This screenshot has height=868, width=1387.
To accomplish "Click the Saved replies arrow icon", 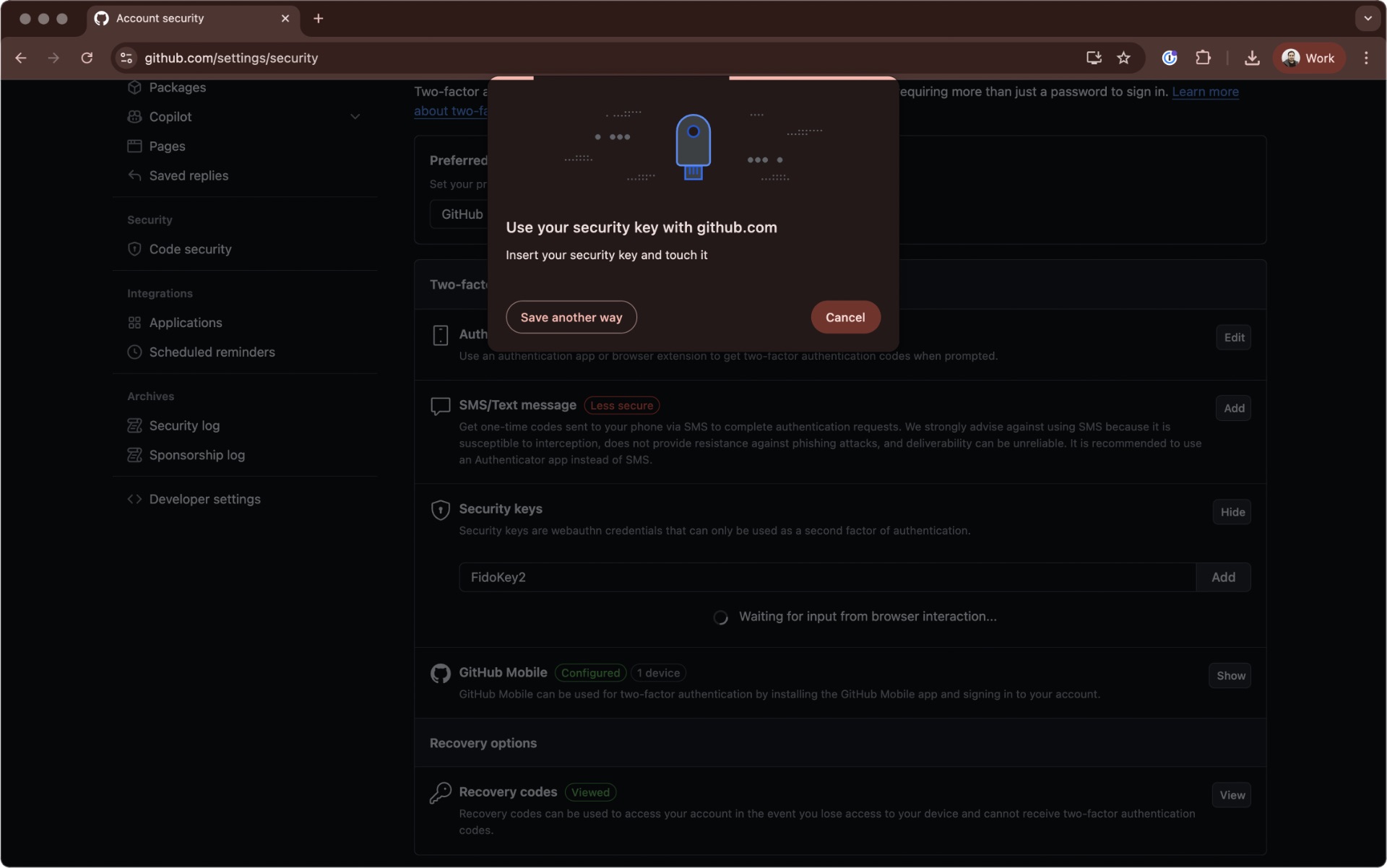I will pos(134,175).
